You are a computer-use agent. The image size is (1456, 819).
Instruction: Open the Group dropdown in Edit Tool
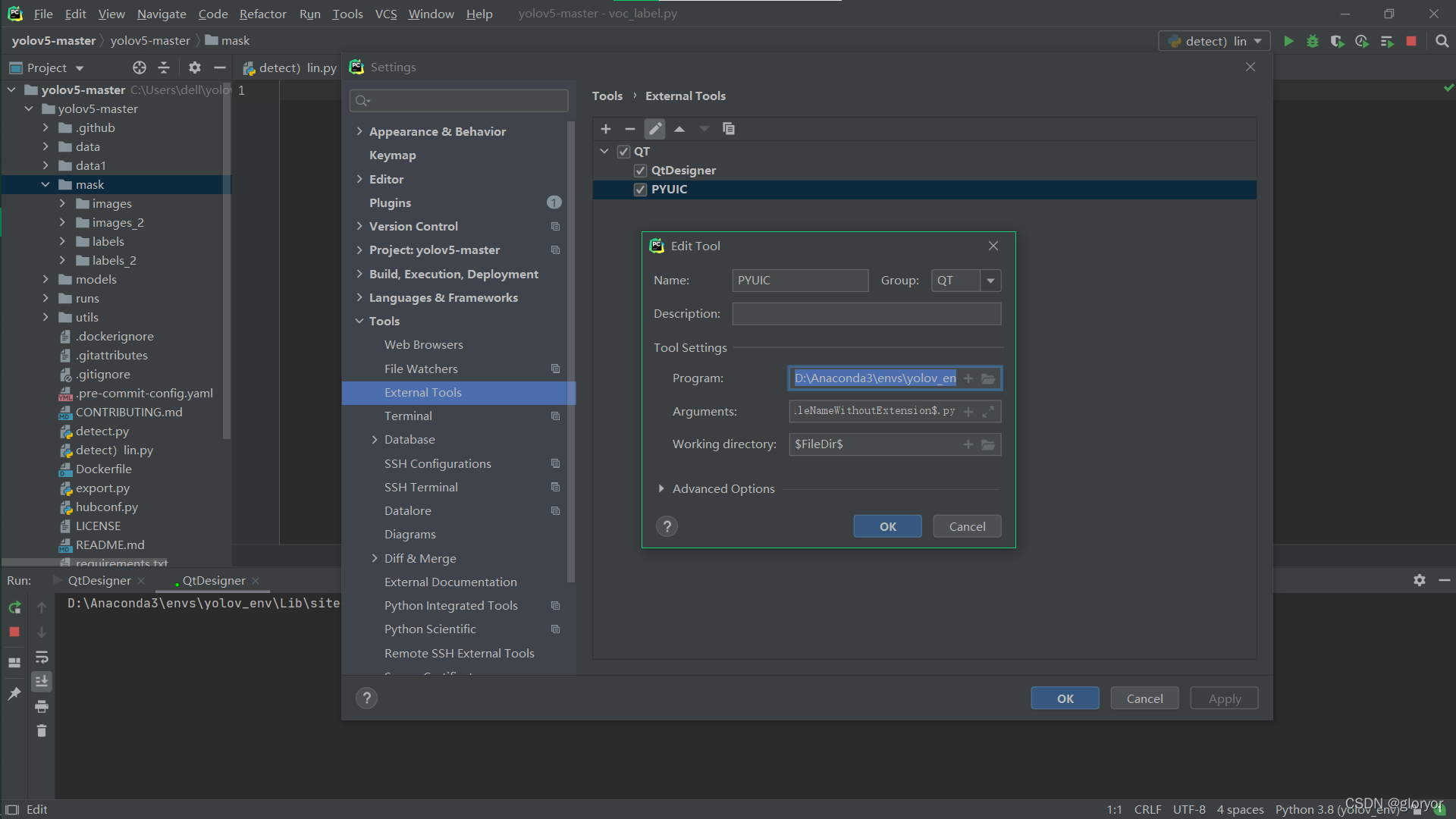[x=990, y=280]
